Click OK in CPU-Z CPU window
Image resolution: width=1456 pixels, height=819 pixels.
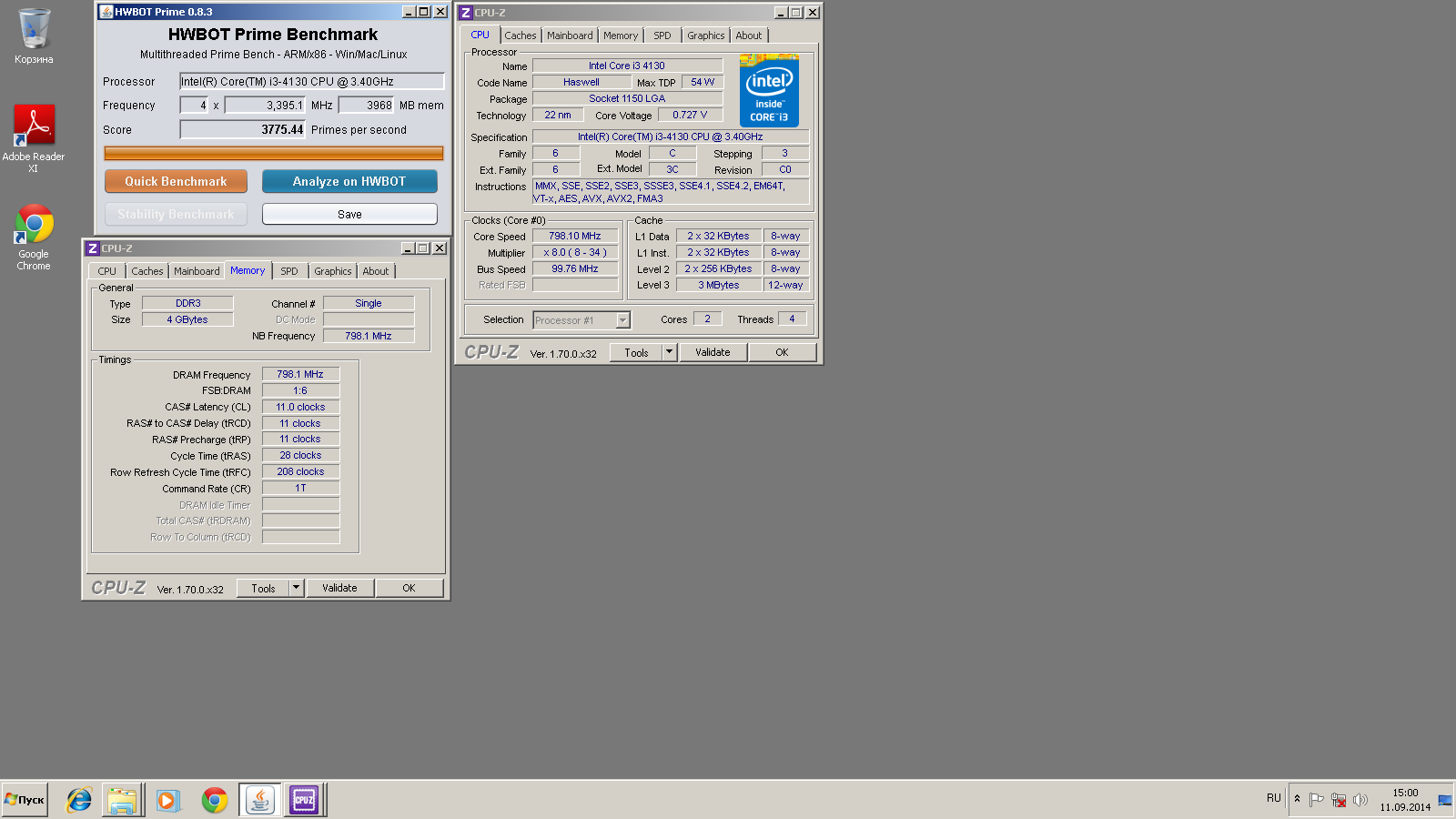pos(783,352)
